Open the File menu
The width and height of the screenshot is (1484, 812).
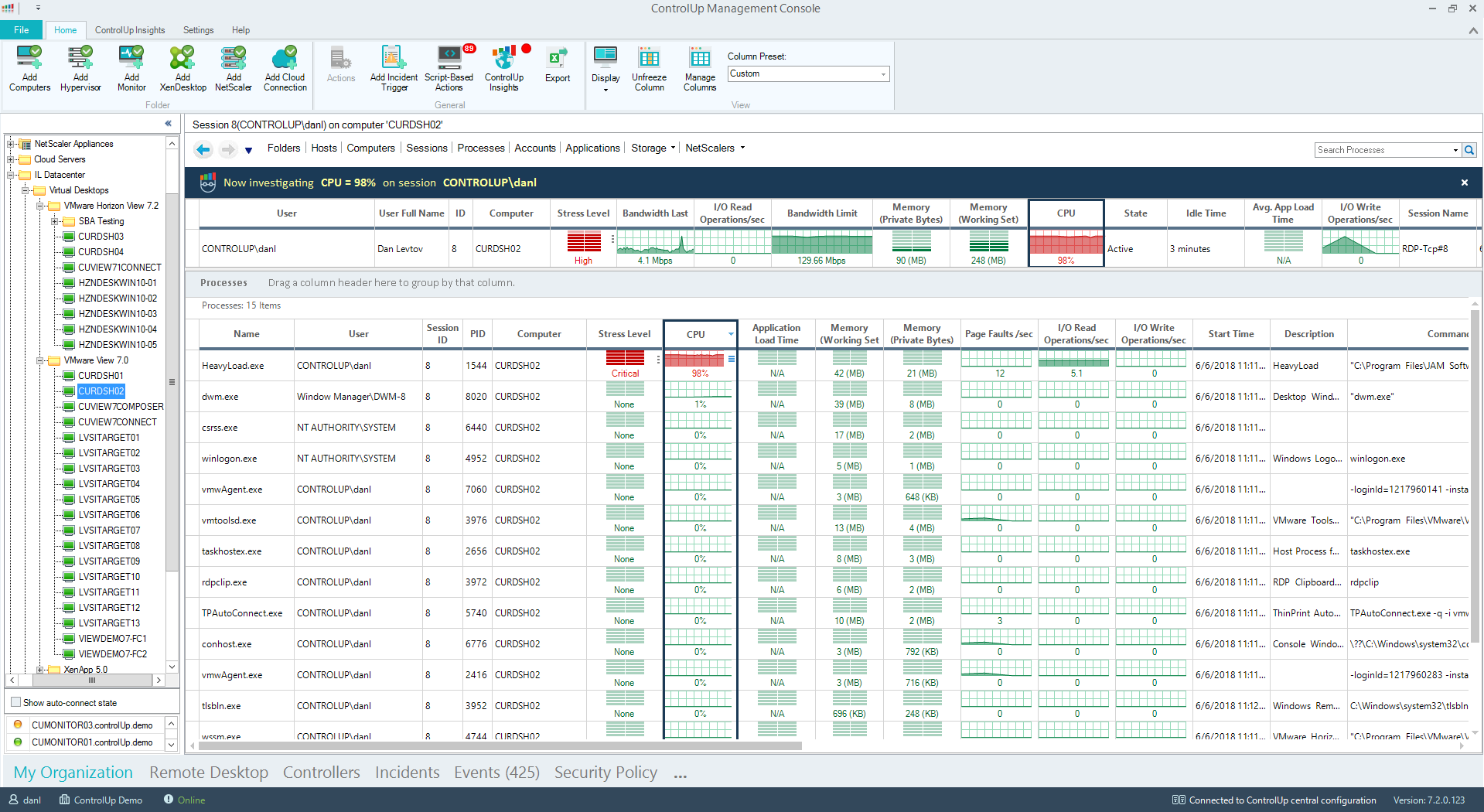click(x=22, y=30)
